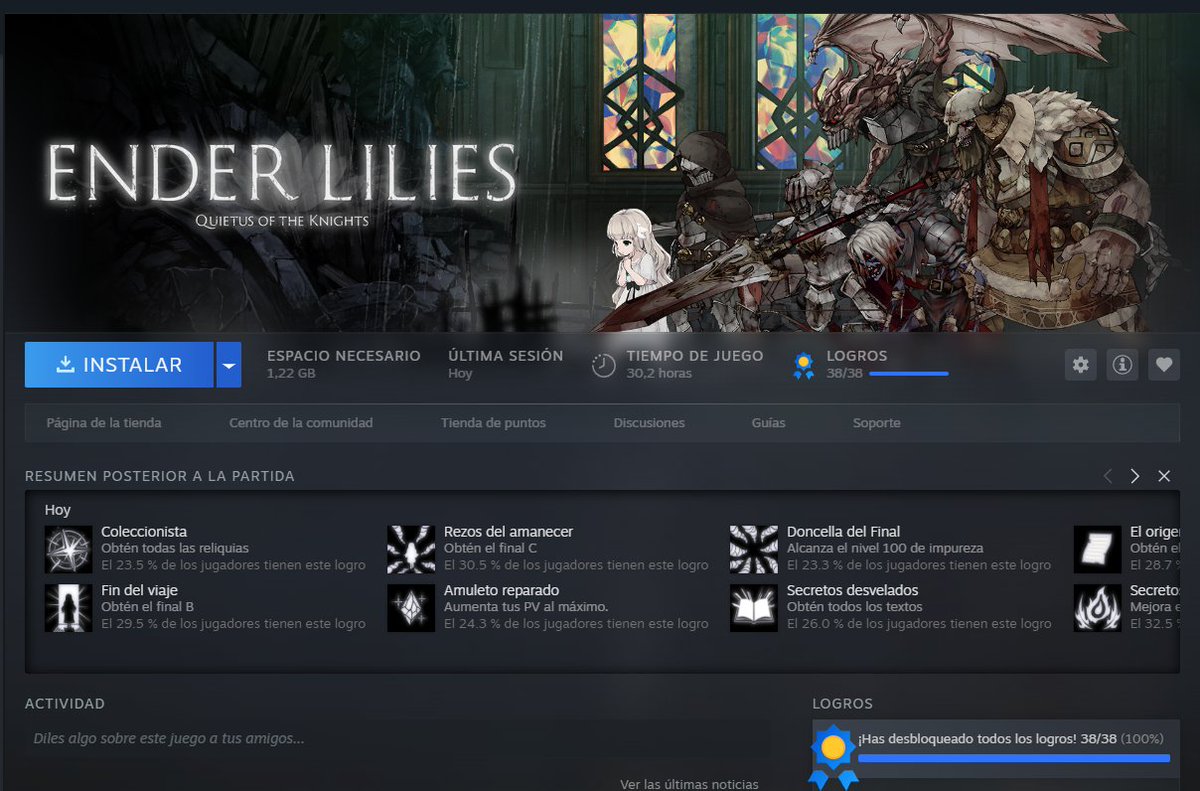
Task: Open game settings gear icon
Action: tap(1081, 365)
